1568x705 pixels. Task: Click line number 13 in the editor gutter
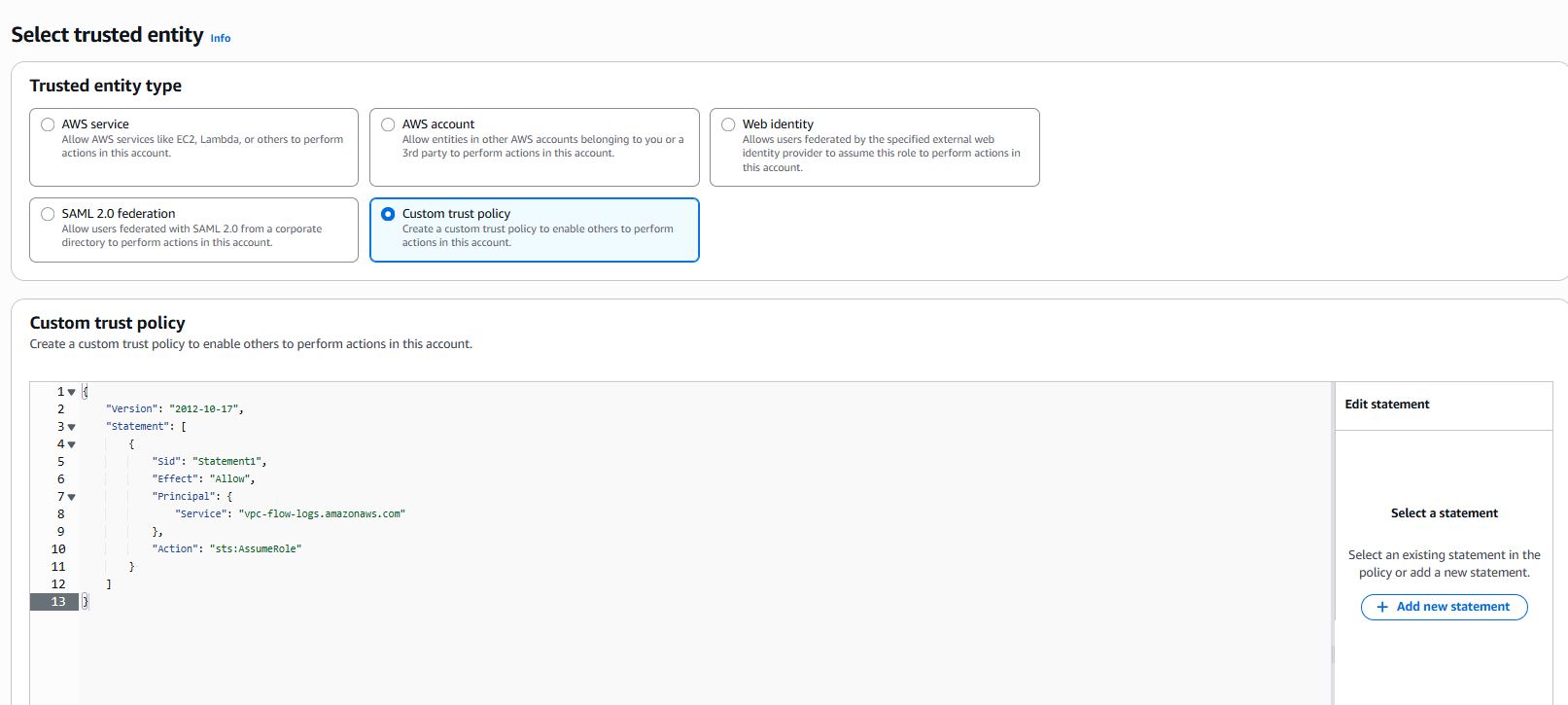[58, 602]
